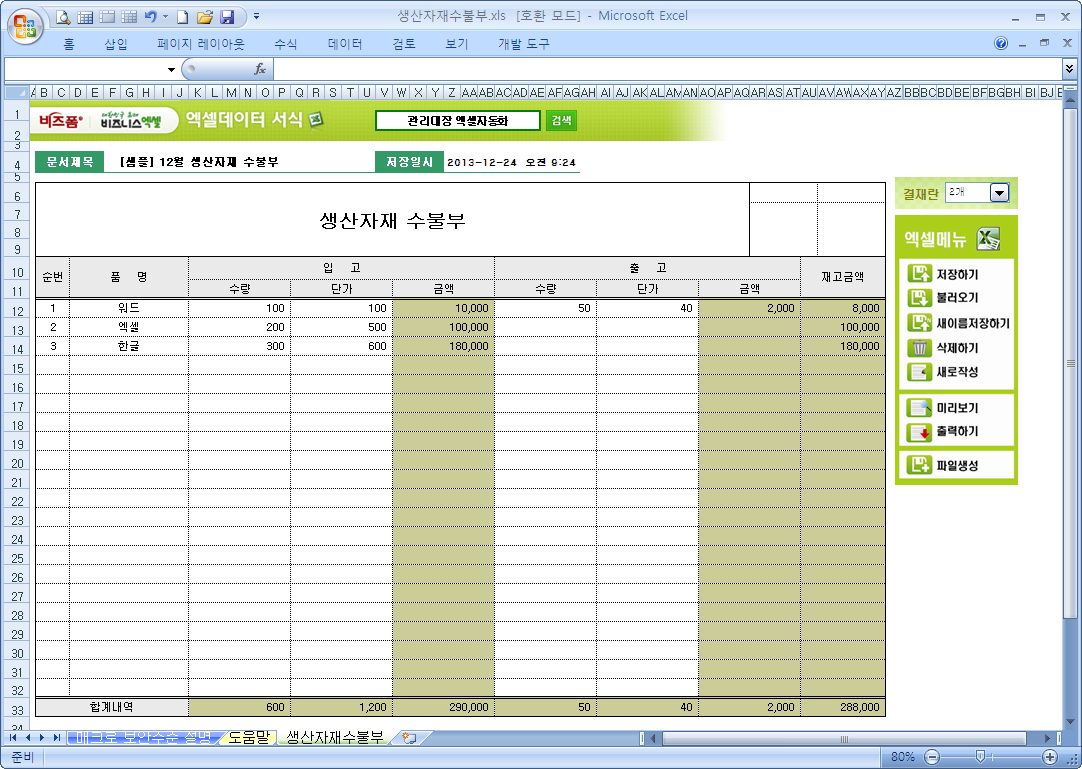Click the Print Preview quick access icon
The width and height of the screenshot is (1082, 769).
click(63, 17)
